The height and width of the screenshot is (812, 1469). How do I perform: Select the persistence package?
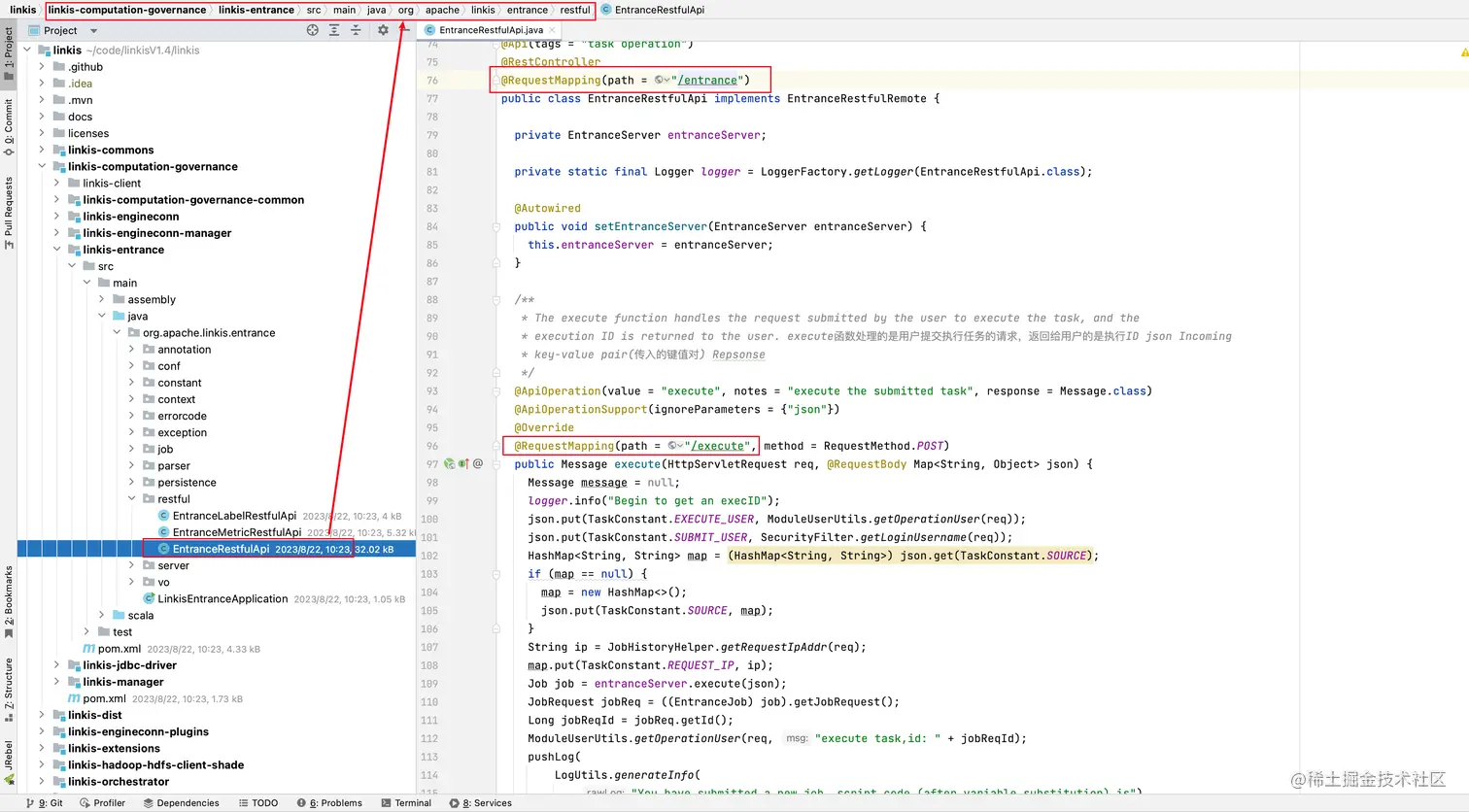tap(187, 483)
